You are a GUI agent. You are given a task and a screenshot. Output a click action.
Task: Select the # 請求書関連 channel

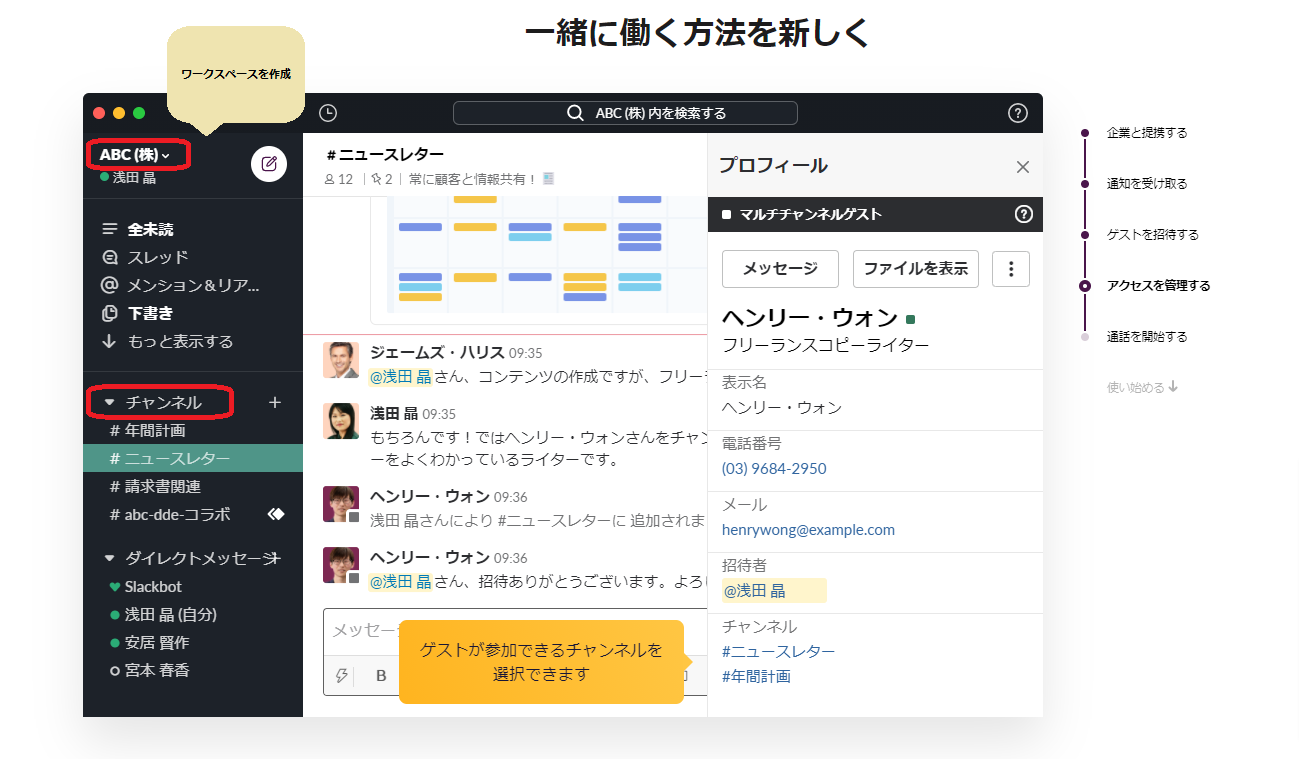click(x=192, y=486)
